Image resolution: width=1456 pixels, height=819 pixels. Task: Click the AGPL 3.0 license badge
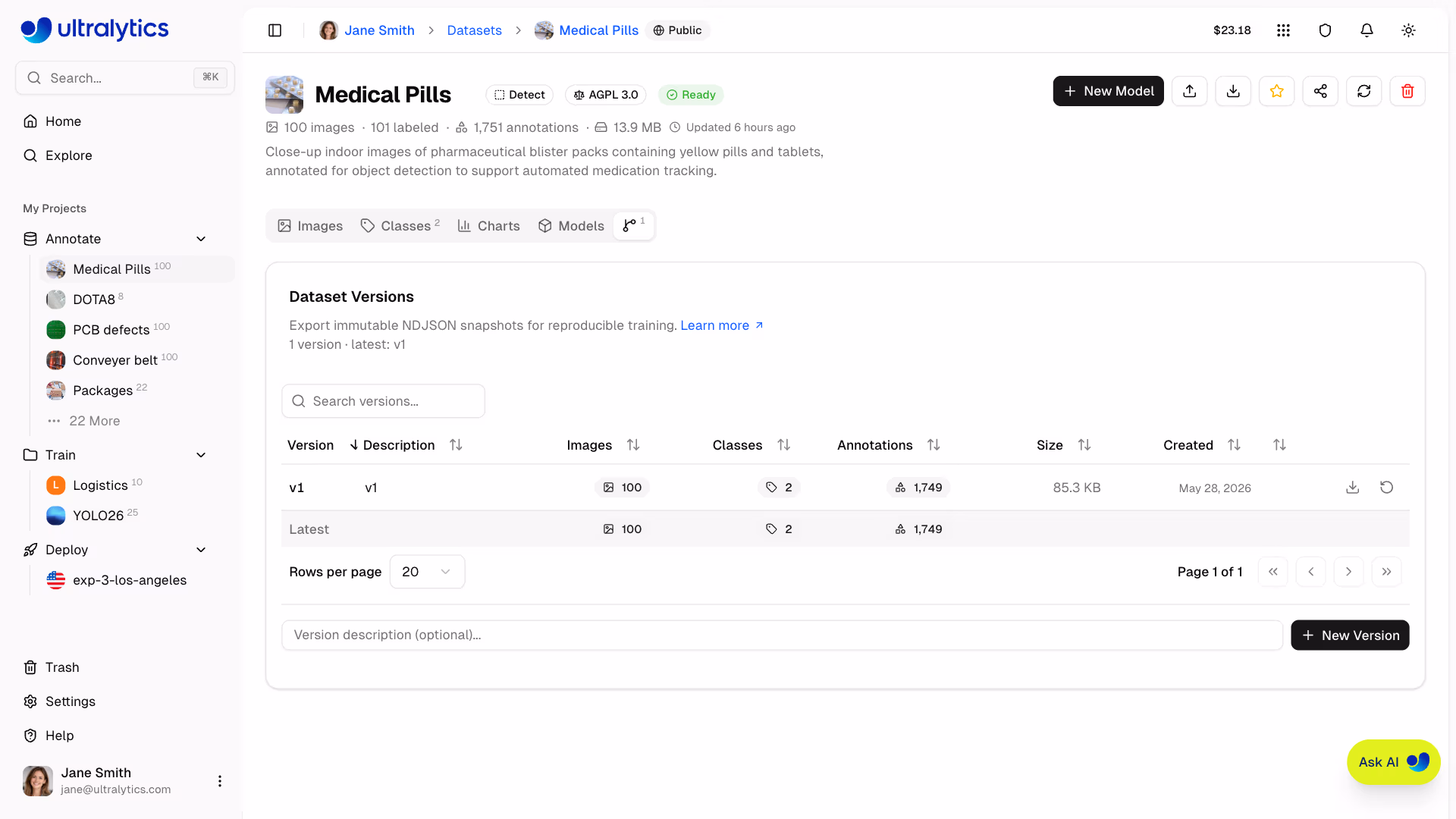(606, 95)
